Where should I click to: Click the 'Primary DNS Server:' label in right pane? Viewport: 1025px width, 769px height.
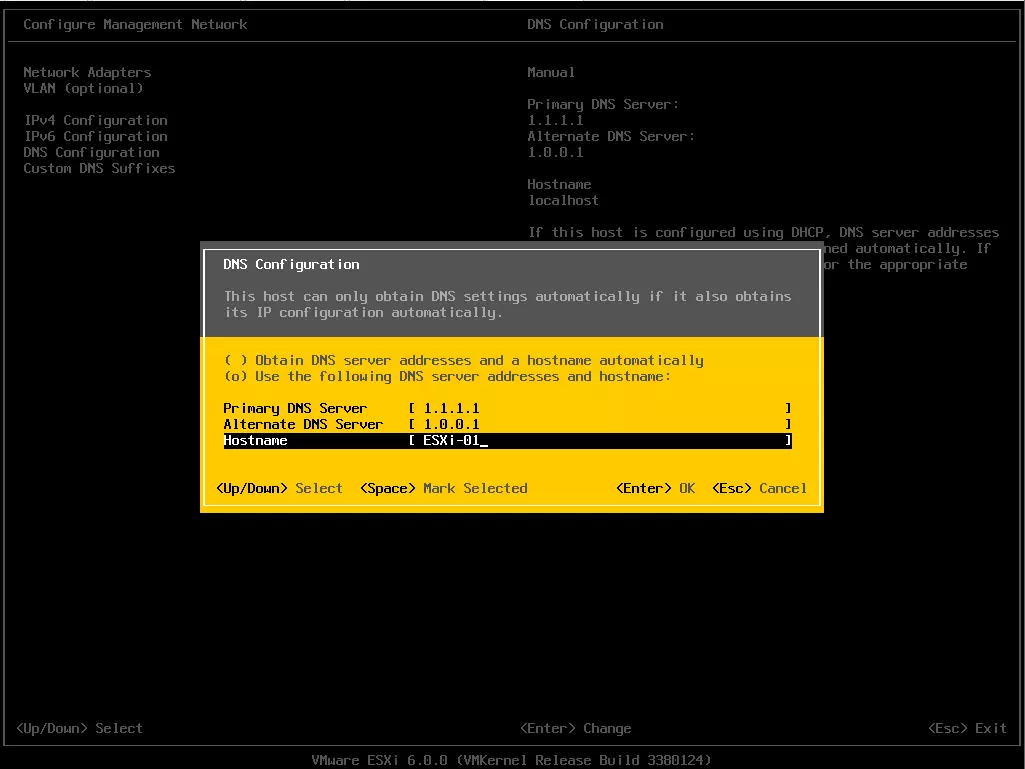(x=603, y=105)
